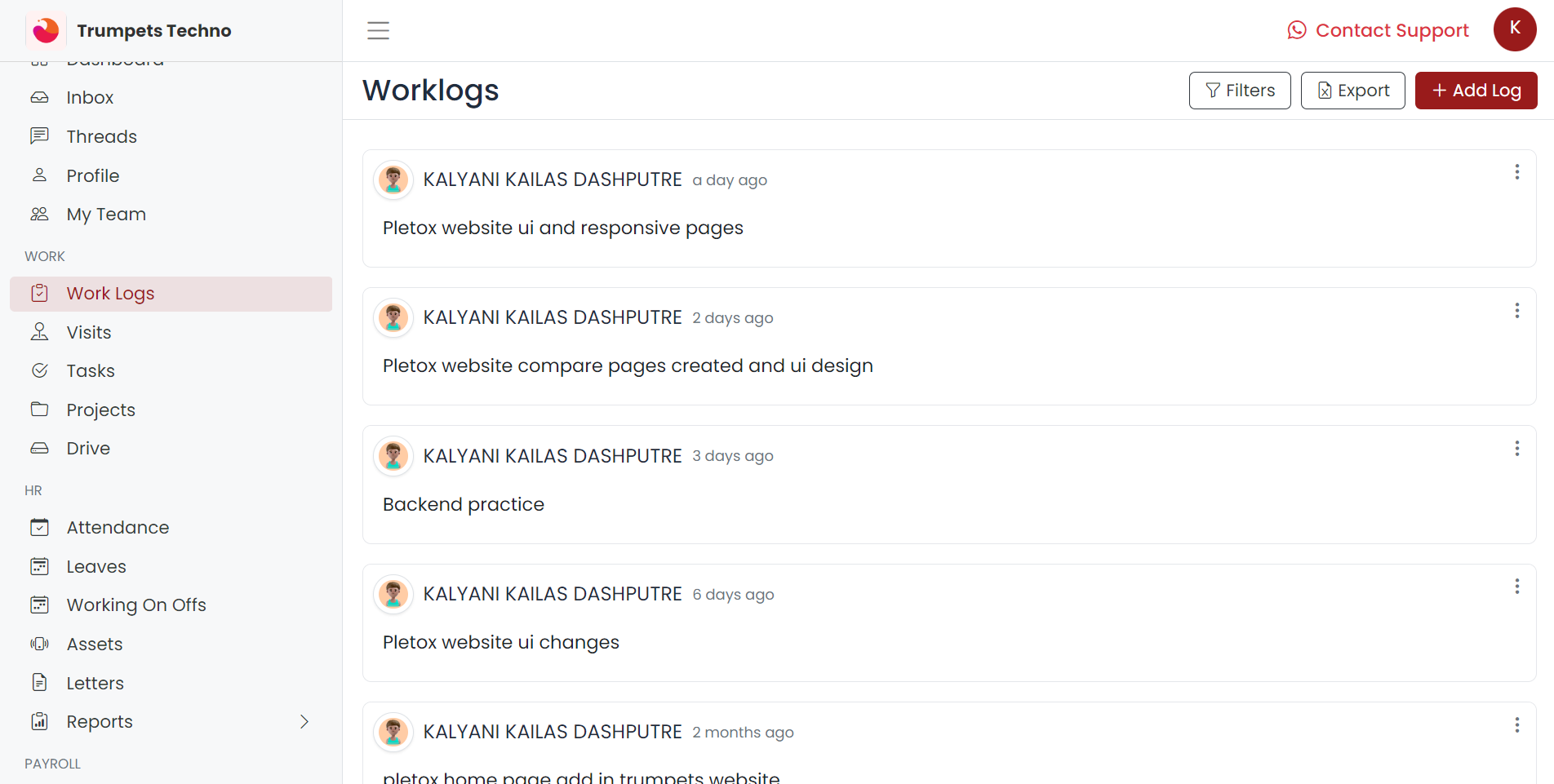Viewport: 1554px width, 784px height.
Task: Open the Contact Support link
Action: pos(1378,31)
